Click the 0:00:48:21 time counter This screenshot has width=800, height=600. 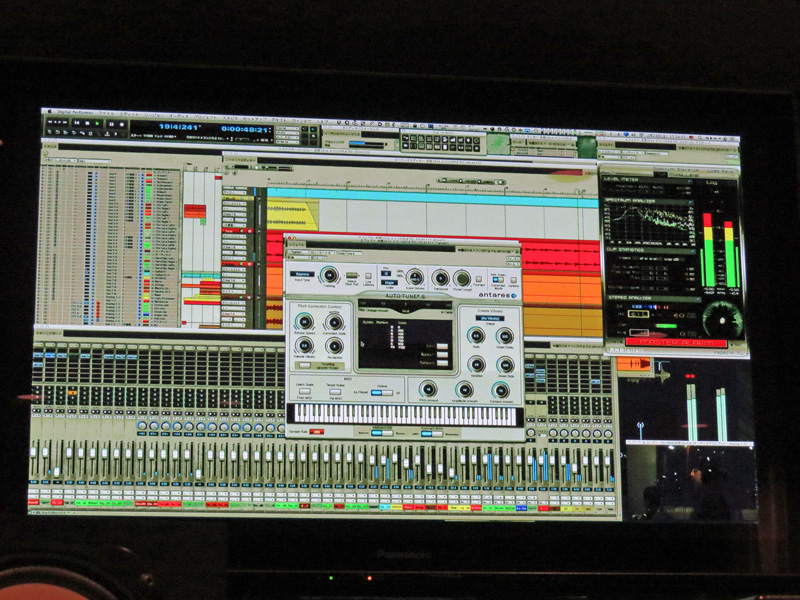(245, 129)
